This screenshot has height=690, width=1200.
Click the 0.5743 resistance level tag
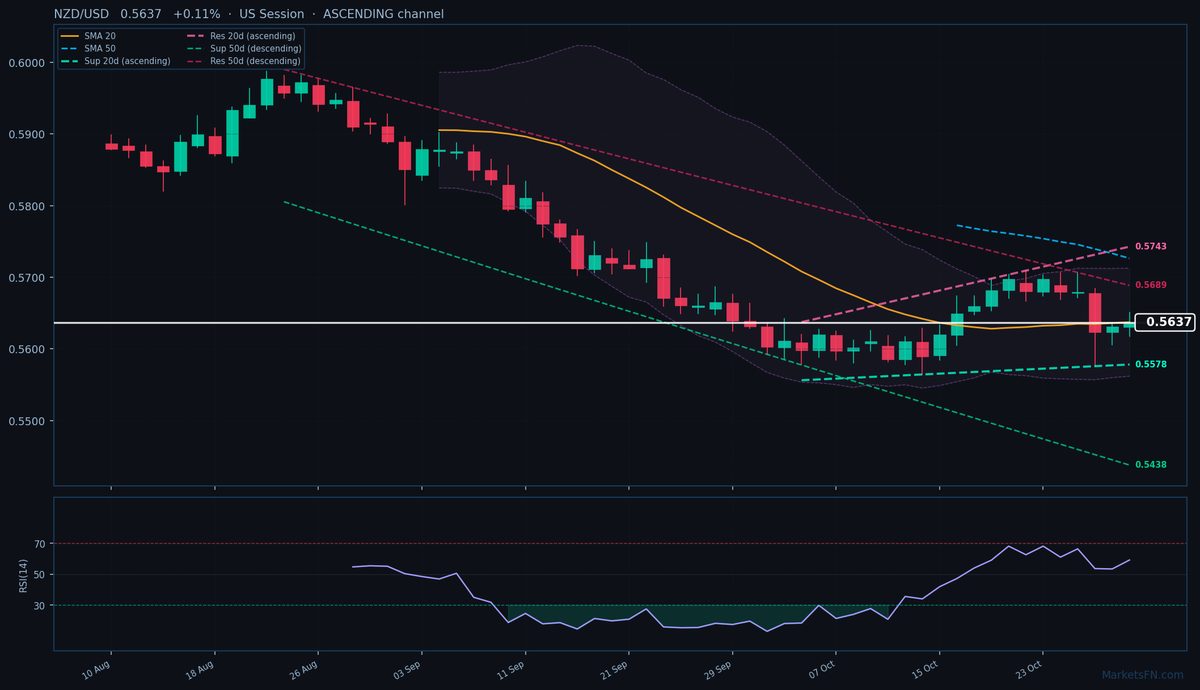(1151, 246)
